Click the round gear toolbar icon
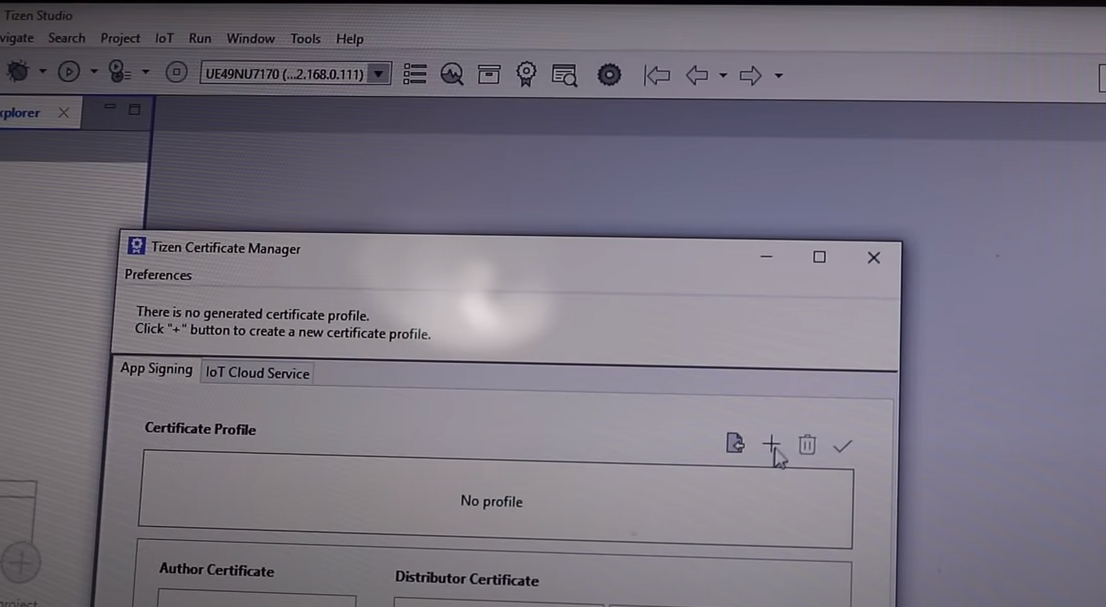1106x607 pixels. [609, 75]
